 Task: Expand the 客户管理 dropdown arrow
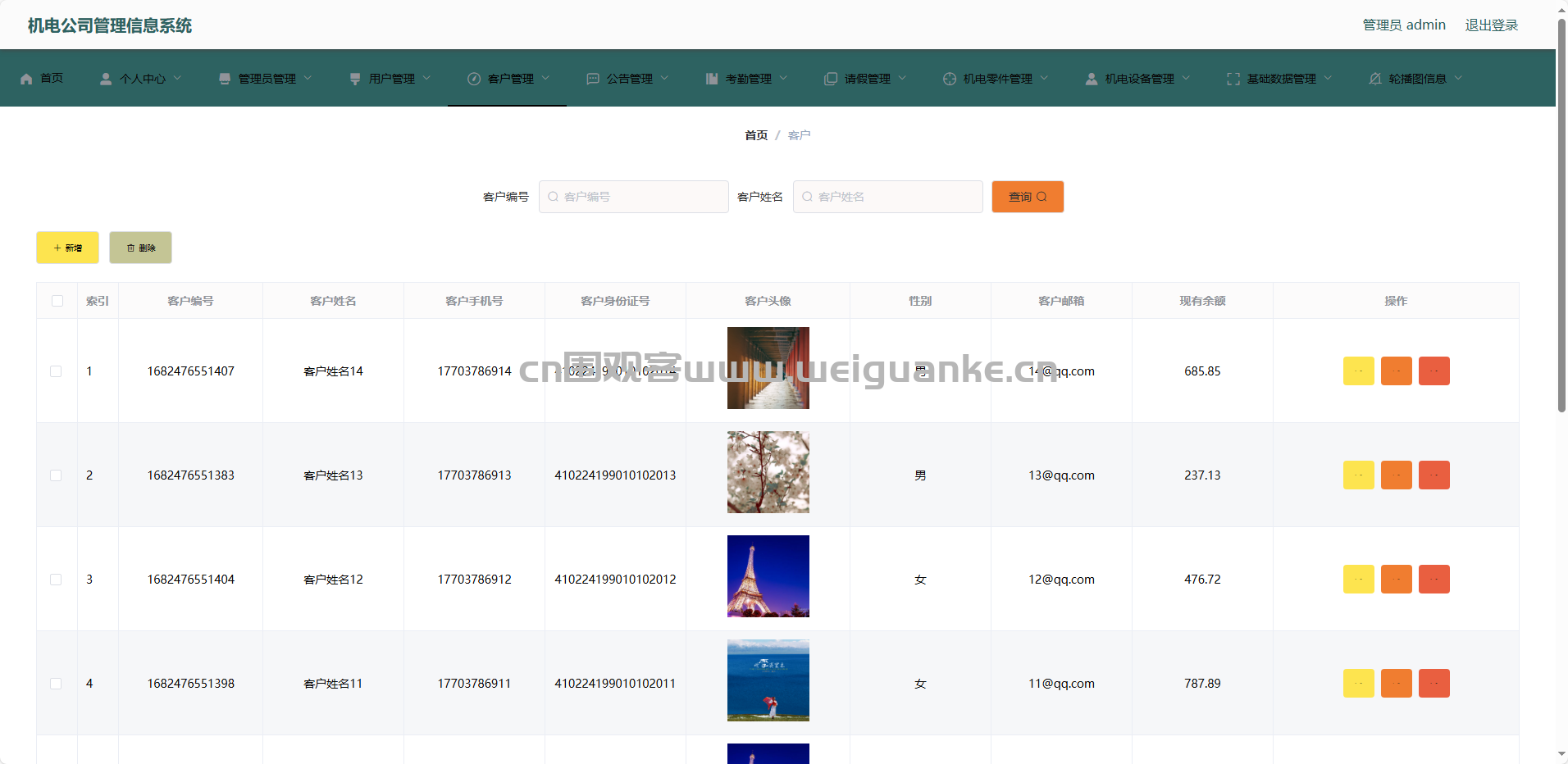tap(545, 78)
